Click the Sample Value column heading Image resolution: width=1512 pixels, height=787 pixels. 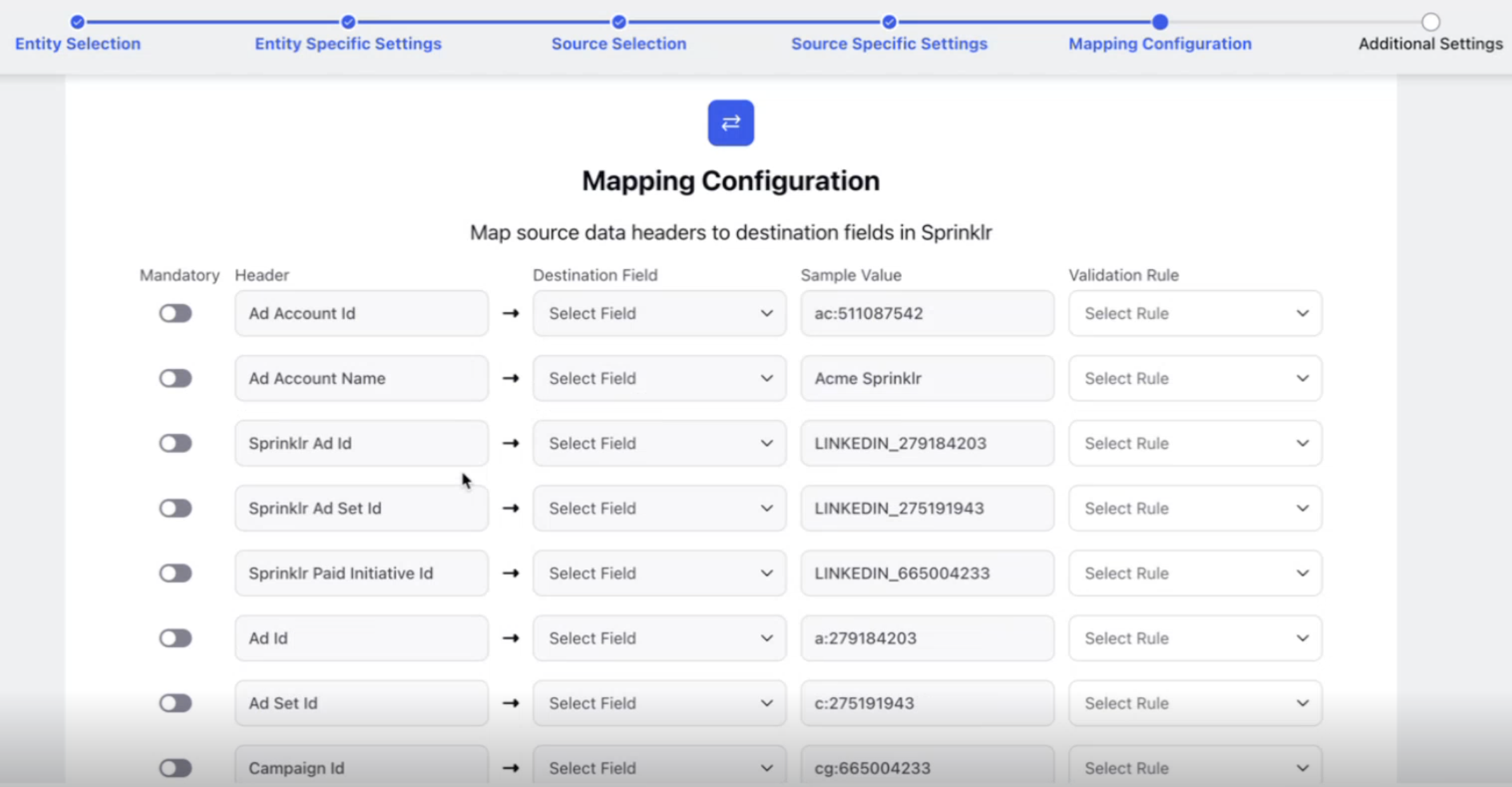point(851,275)
